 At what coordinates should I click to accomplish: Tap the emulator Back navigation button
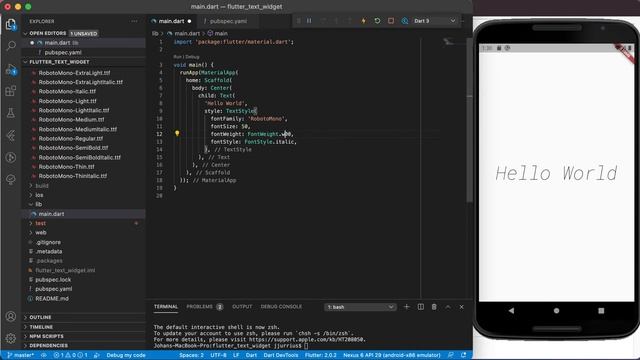tap(511, 311)
